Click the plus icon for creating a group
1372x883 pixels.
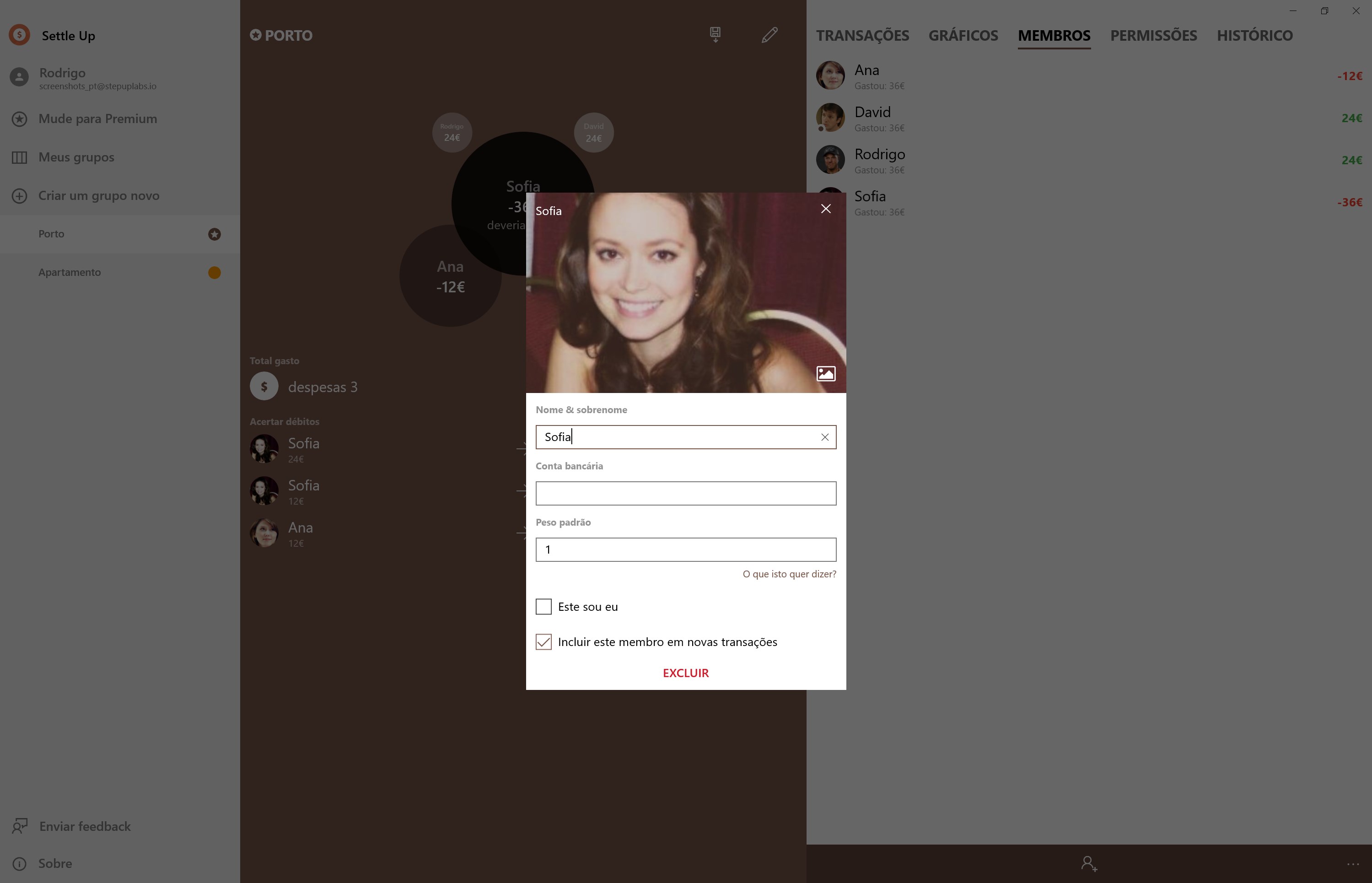point(20,195)
